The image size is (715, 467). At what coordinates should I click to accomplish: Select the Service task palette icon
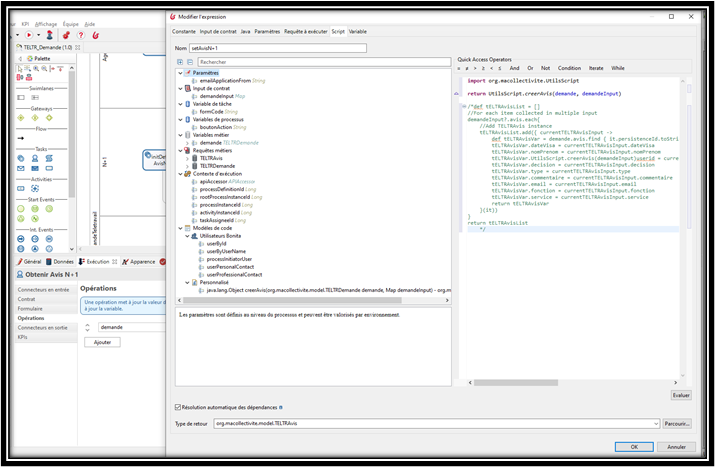[x=21, y=158]
